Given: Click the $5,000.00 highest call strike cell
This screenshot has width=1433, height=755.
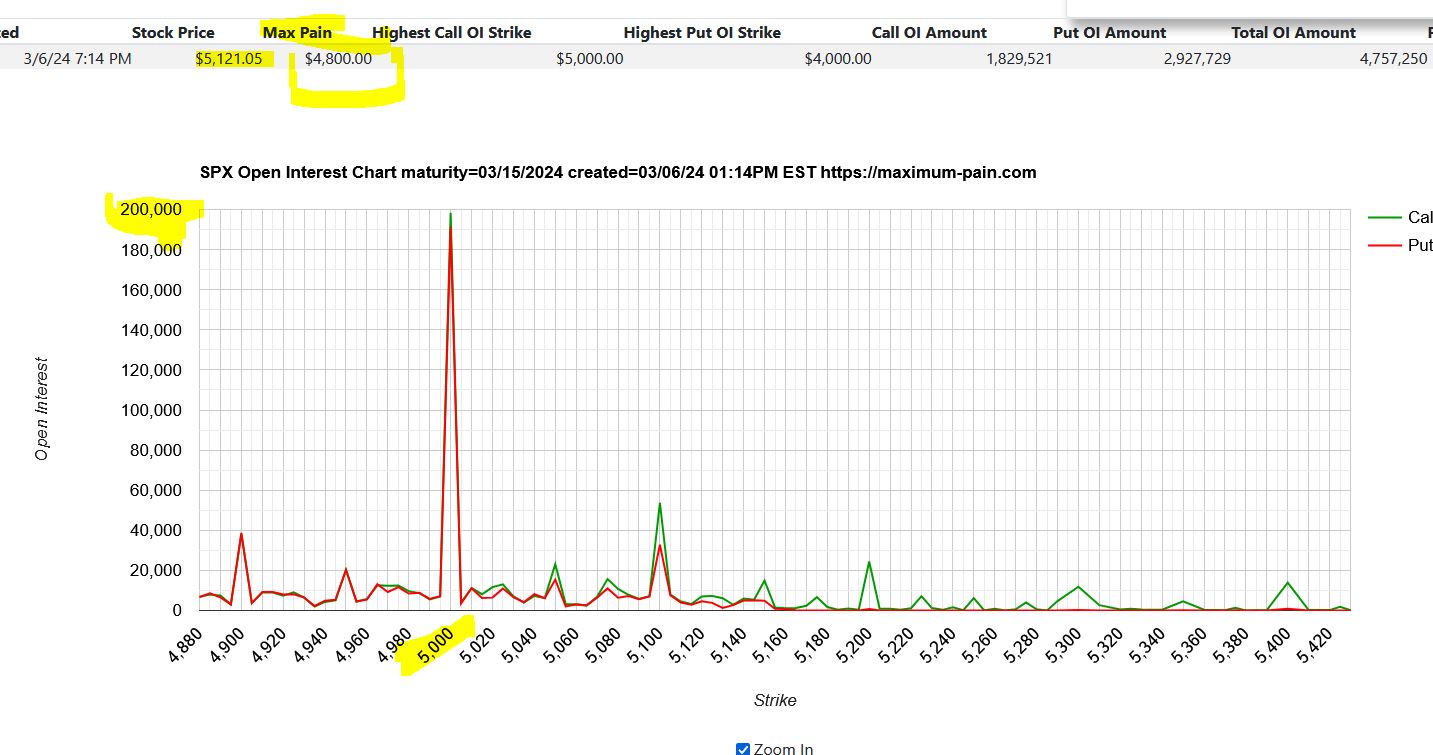Looking at the screenshot, I should click(x=590, y=58).
